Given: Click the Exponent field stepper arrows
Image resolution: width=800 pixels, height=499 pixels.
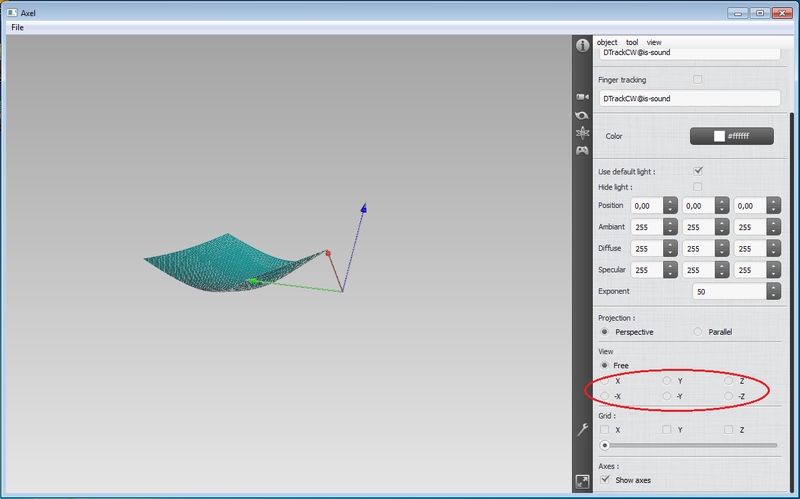Looking at the screenshot, I should (x=773, y=291).
